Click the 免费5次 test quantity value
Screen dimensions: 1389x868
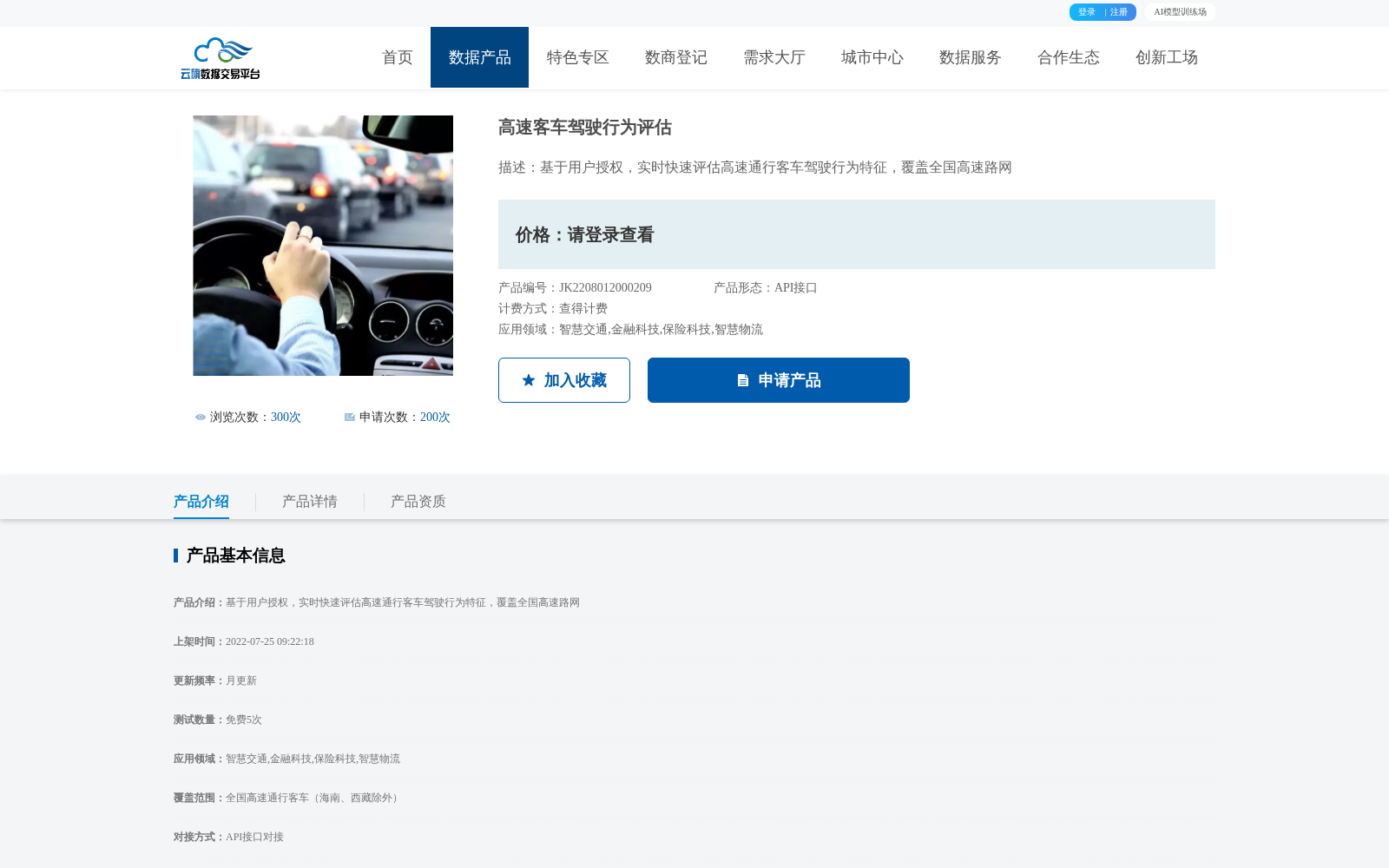click(x=244, y=720)
